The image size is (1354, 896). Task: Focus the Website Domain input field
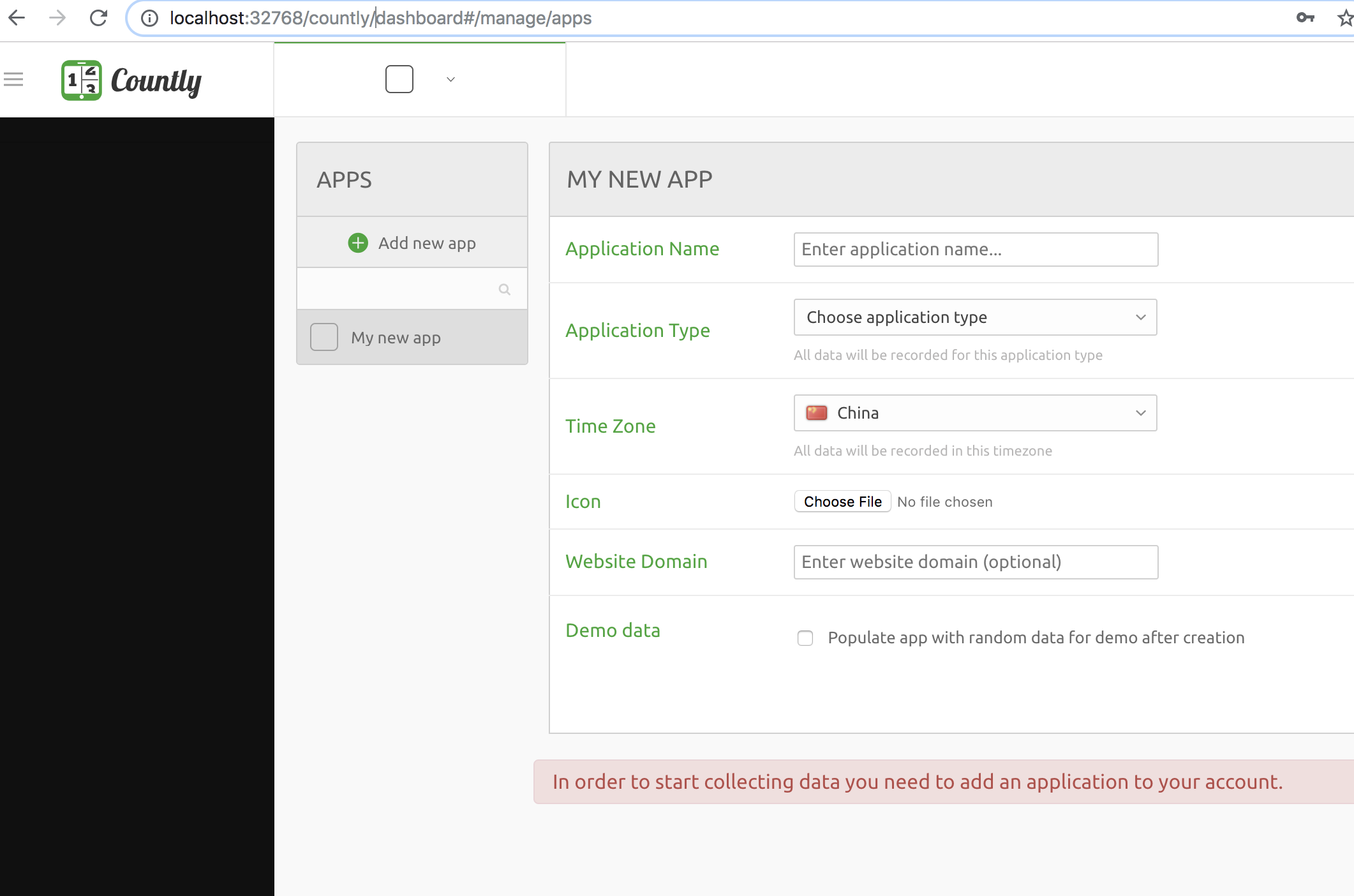click(976, 562)
